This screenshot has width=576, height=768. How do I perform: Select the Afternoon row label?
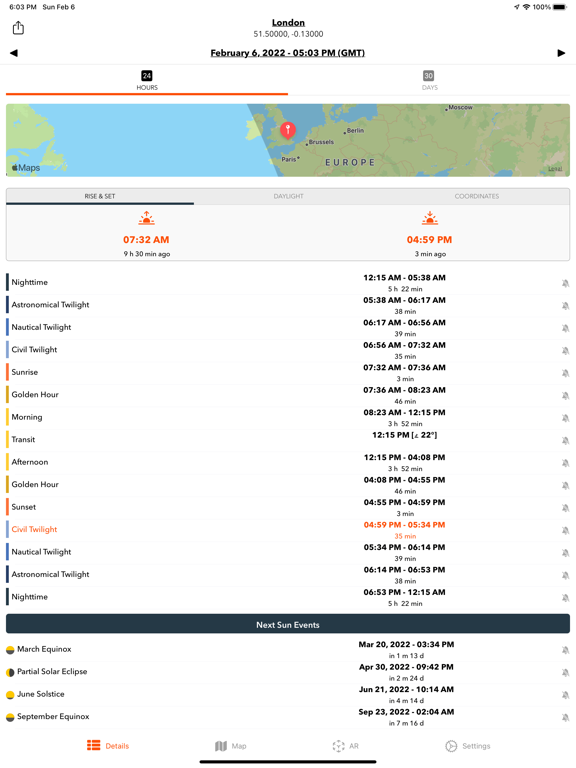(x=30, y=462)
